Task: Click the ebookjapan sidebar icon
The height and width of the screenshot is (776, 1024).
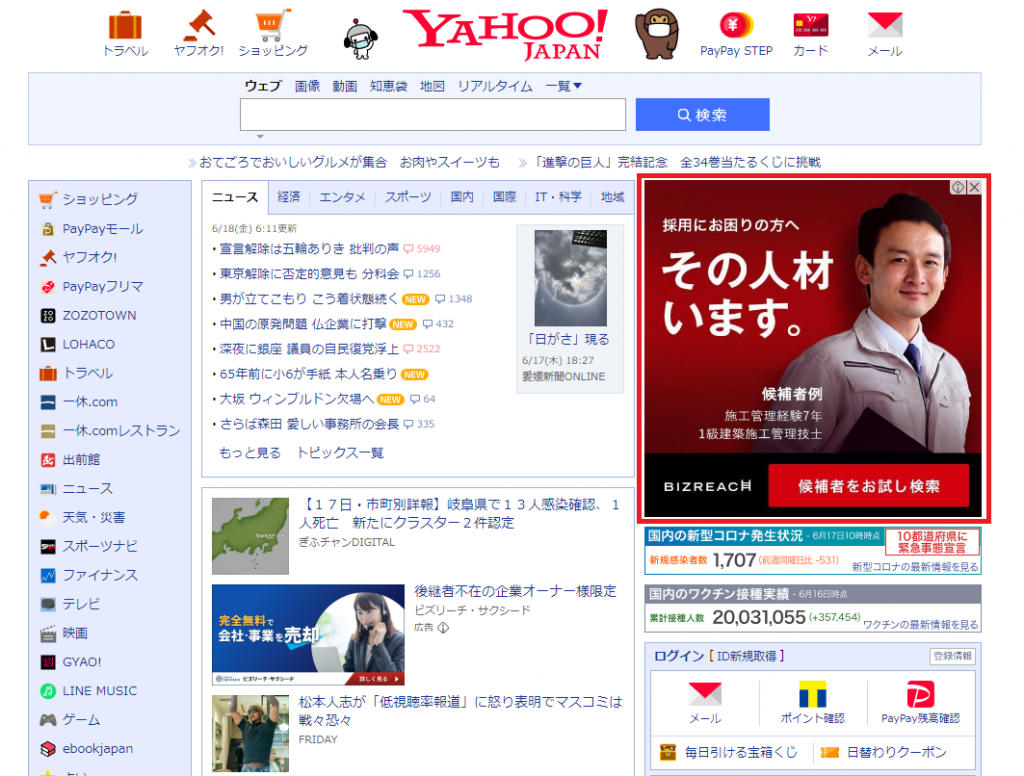Action: coord(47,749)
